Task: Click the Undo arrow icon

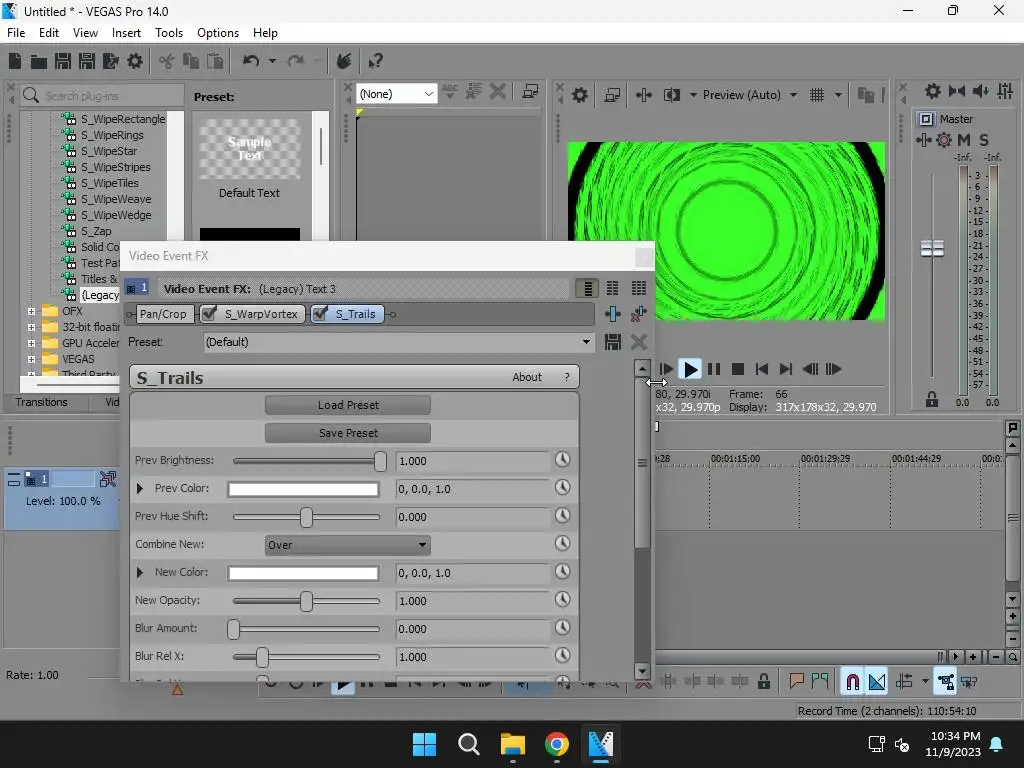Action: coord(251,61)
